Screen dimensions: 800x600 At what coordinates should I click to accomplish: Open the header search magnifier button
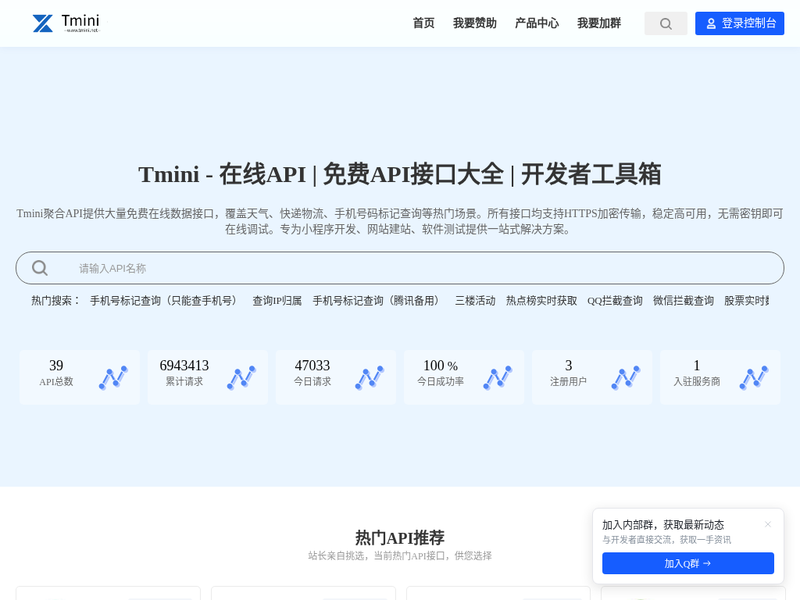tap(665, 23)
